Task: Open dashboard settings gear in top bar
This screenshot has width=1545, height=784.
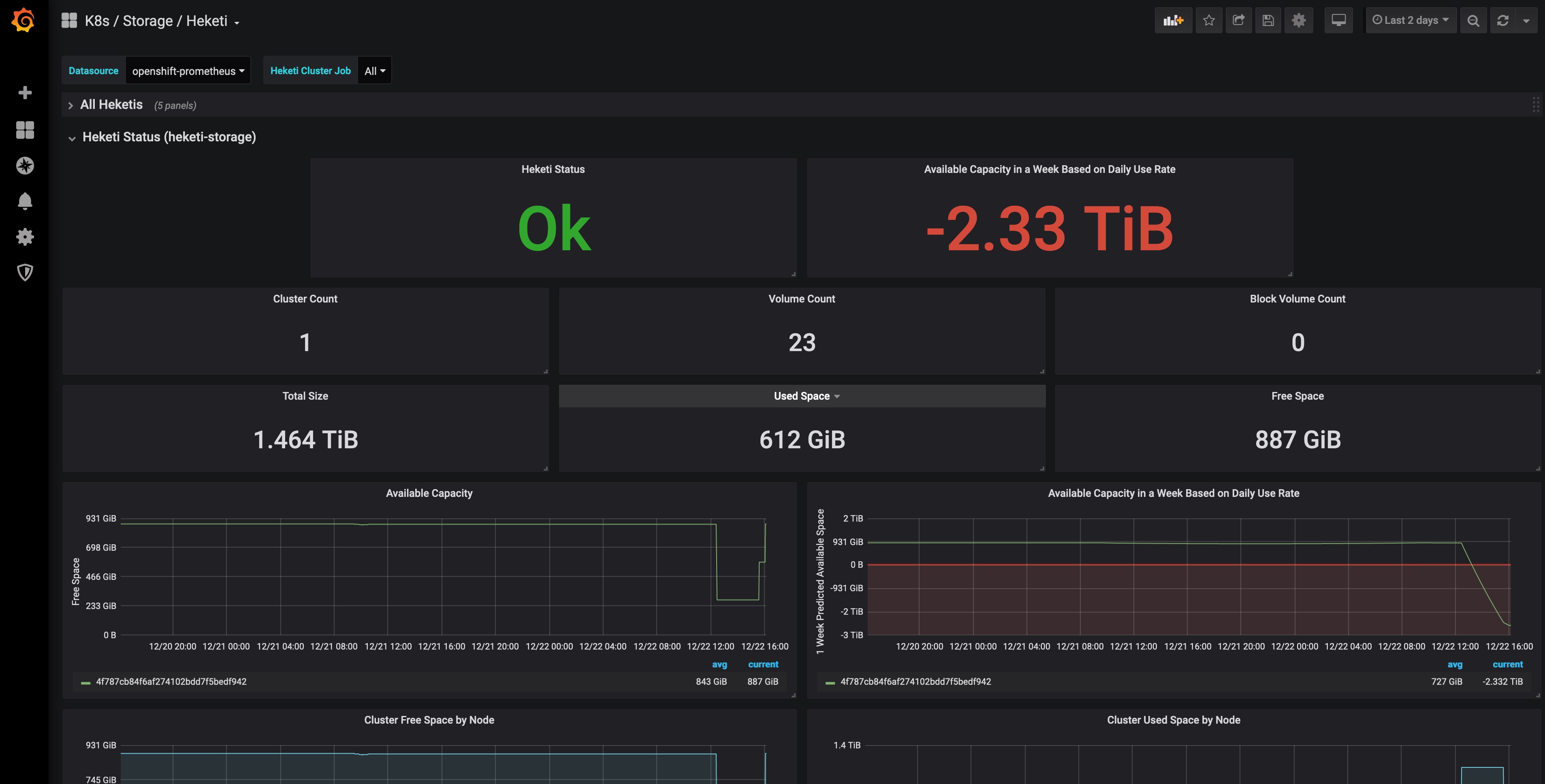Action: tap(1298, 20)
